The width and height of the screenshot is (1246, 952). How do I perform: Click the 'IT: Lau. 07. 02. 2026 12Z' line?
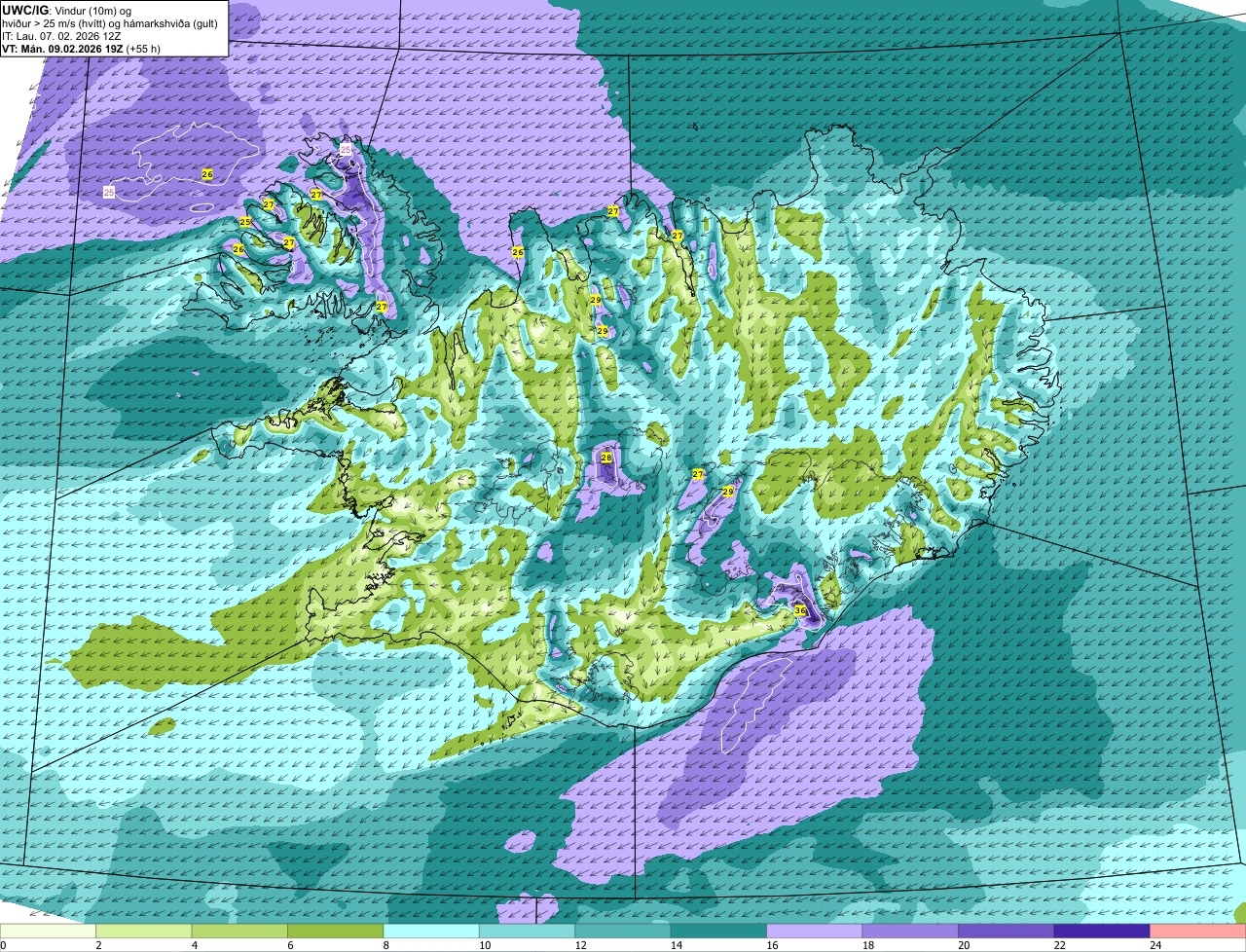[62, 35]
